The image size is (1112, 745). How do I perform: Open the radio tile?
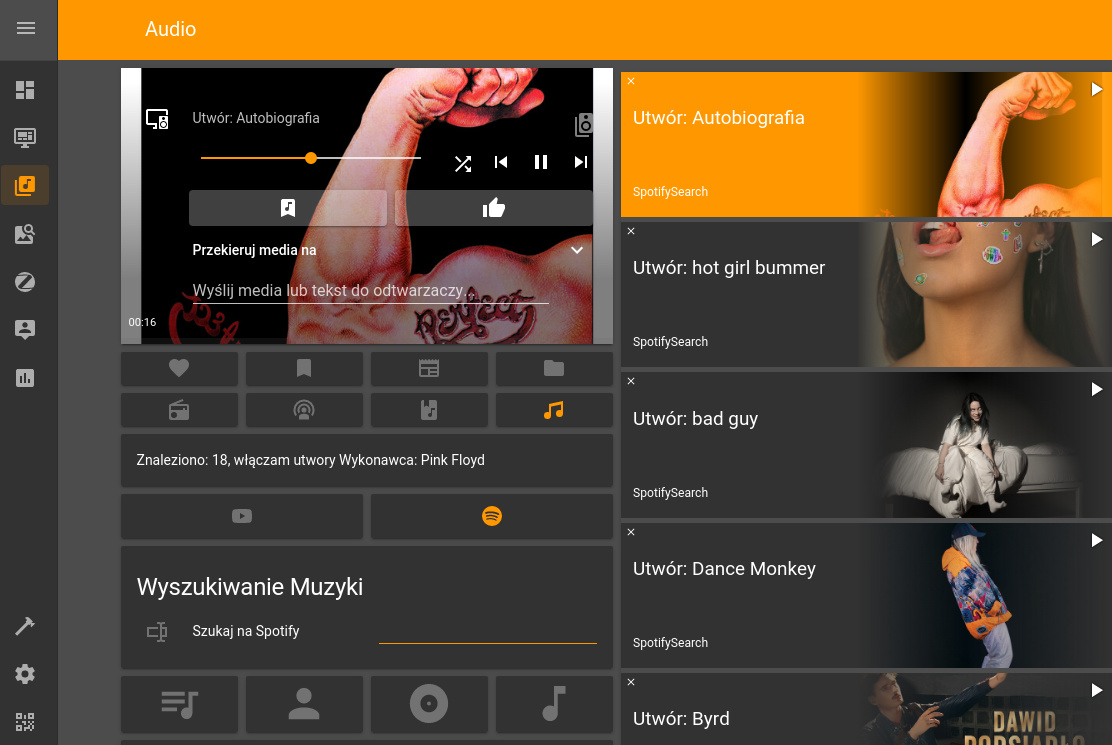pyautogui.click(x=179, y=410)
